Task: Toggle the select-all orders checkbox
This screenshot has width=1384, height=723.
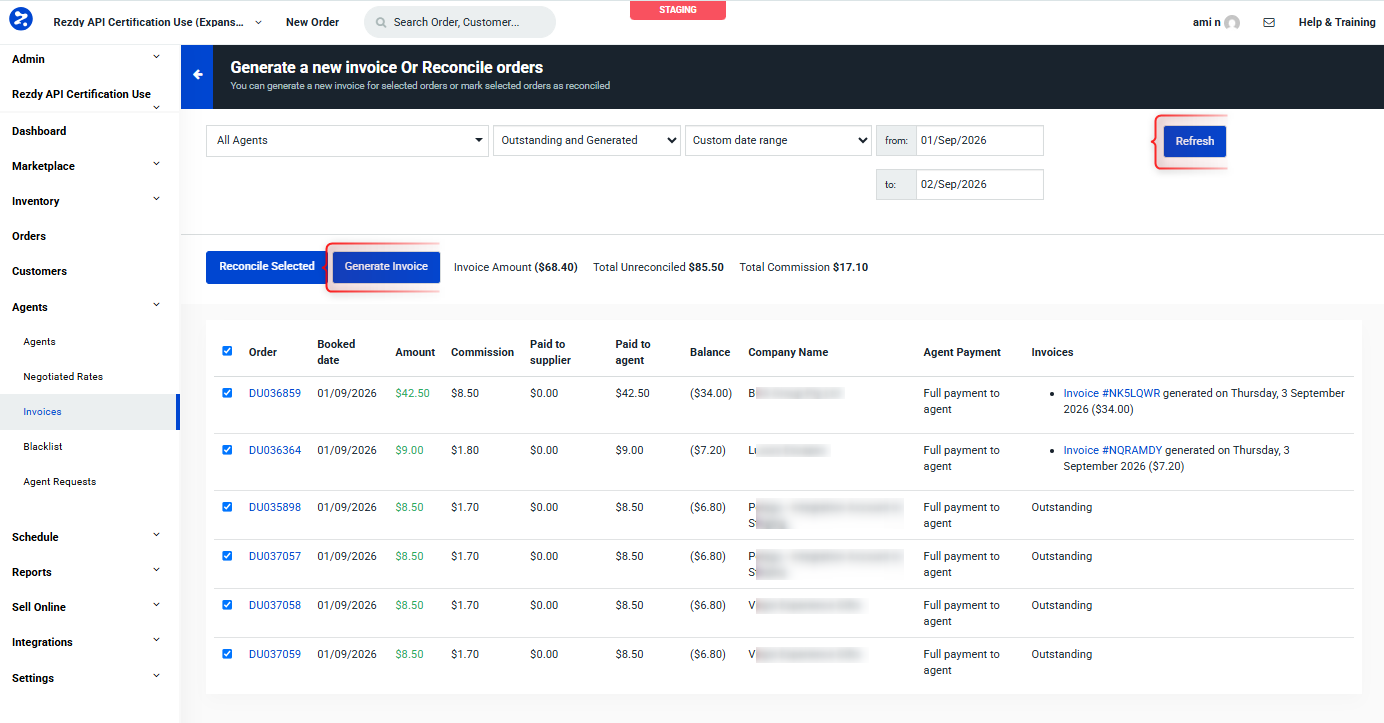Action: [227, 351]
